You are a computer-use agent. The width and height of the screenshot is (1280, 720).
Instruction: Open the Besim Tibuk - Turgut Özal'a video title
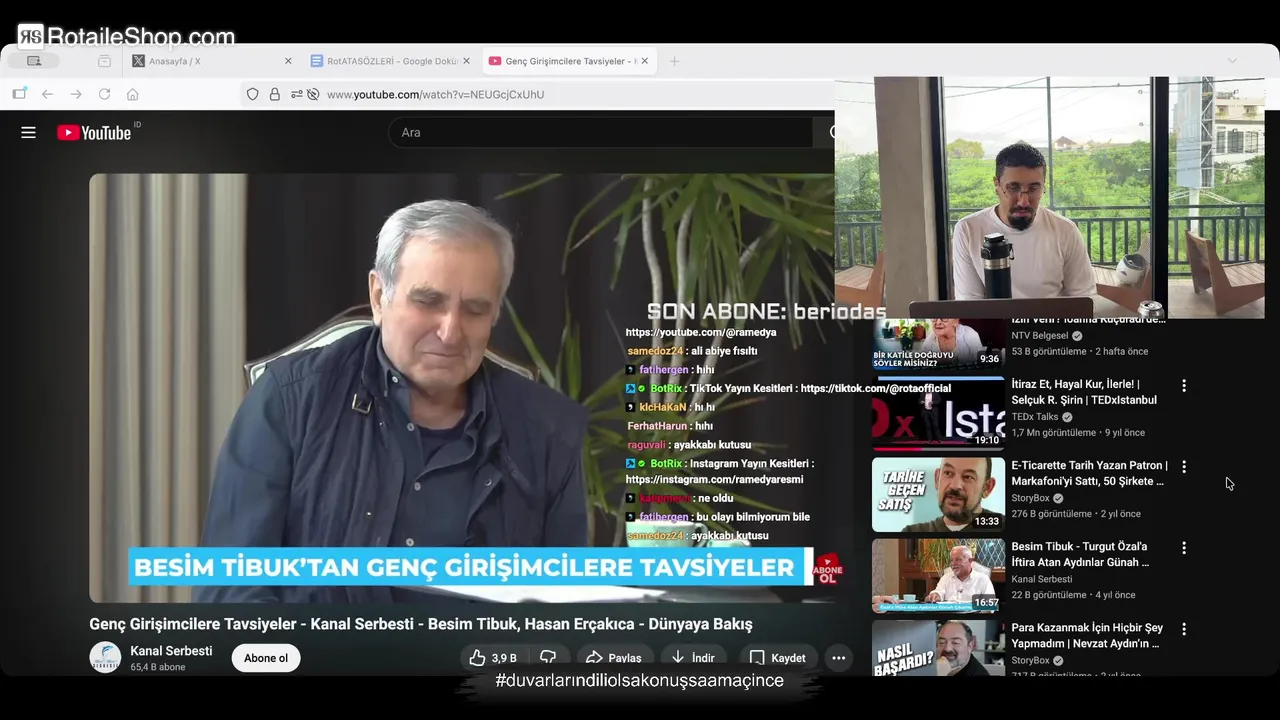1080,554
